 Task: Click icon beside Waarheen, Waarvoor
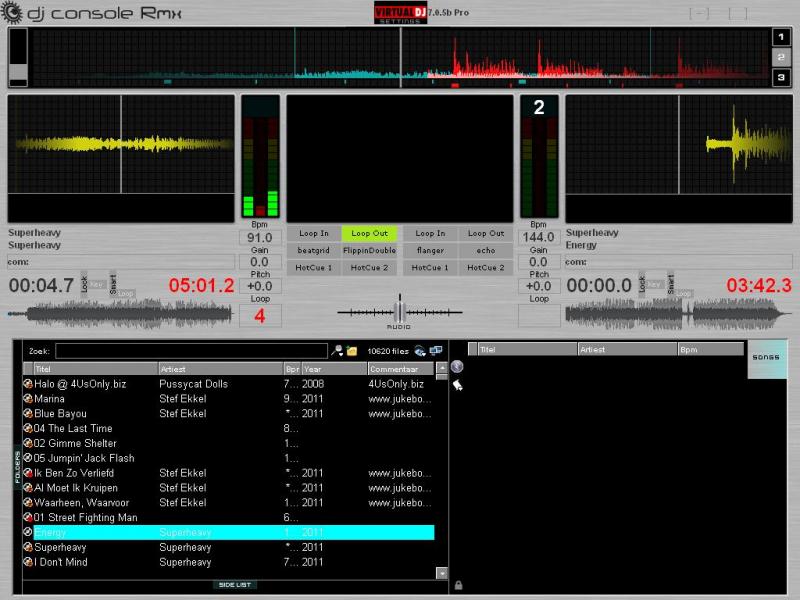click(x=28, y=503)
